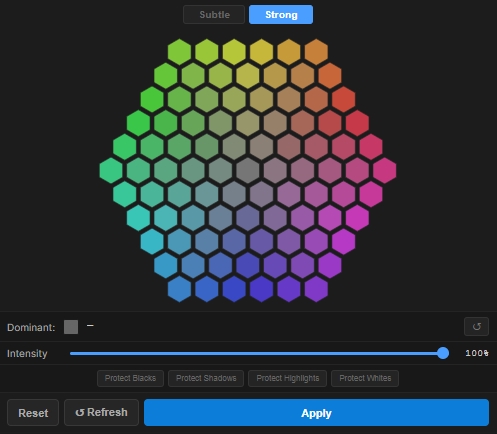Click the Intensity 100% value field
The image size is (497, 434).
(477, 353)
